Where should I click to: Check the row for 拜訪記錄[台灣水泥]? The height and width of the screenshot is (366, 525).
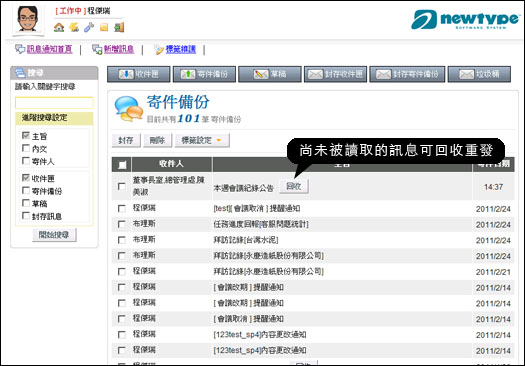[x=122, y=240]
